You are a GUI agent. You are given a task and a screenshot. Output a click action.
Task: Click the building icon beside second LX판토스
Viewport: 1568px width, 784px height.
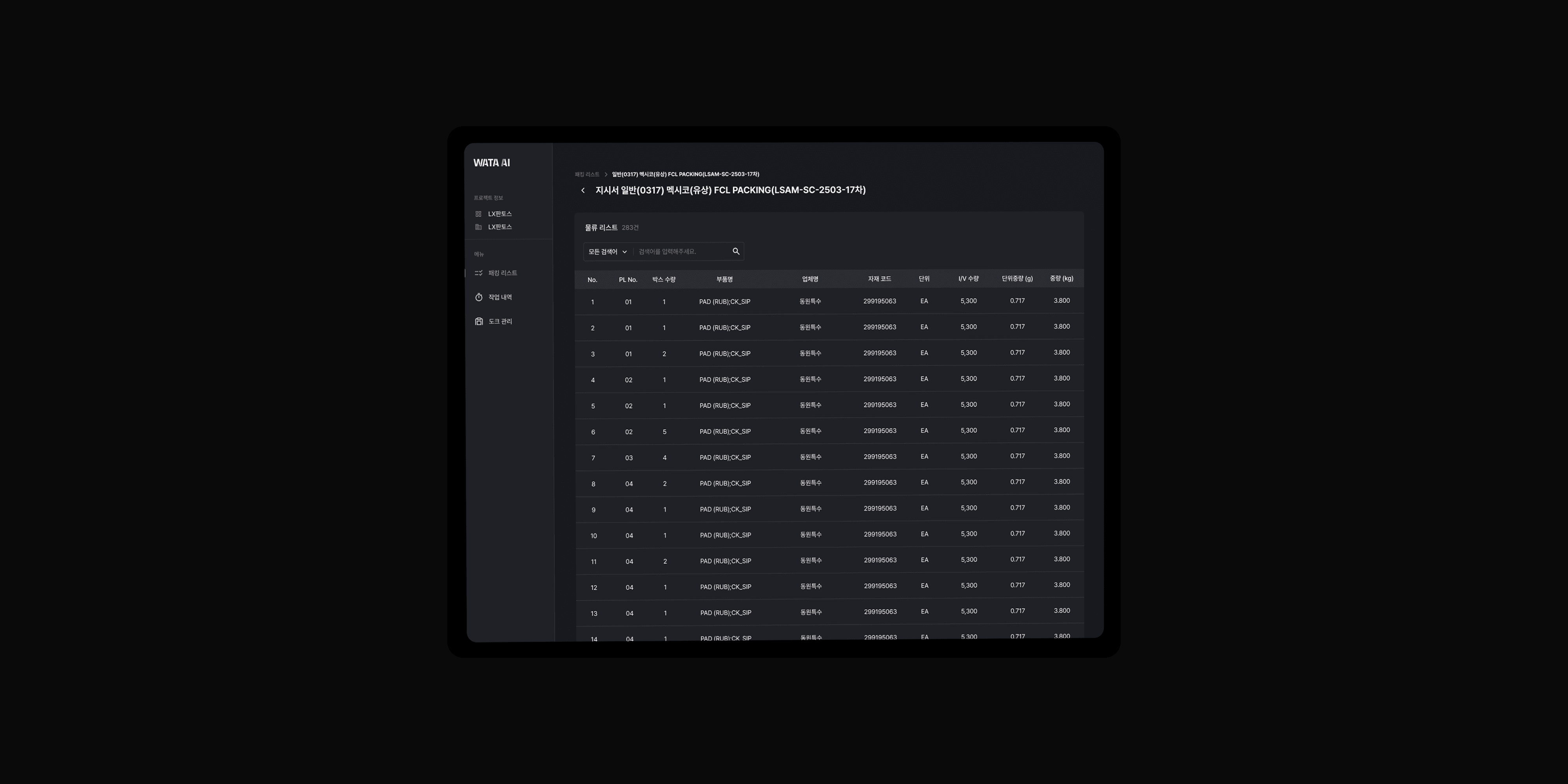[478, 227]
